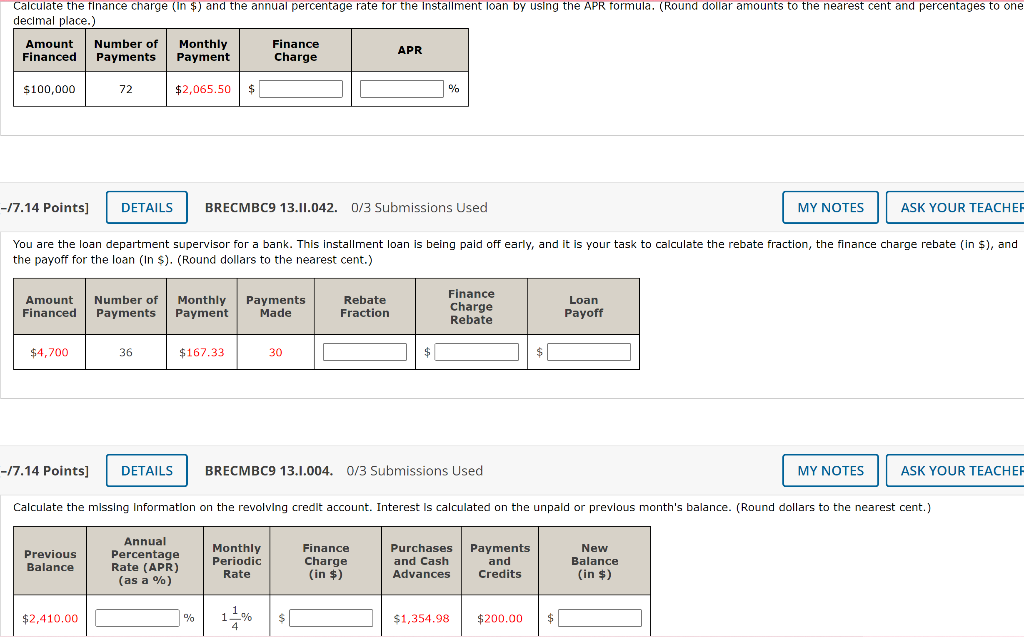Image resolution: width=1024 pixels, height=637 pixels.
Task: Click the Finance Charge input for the $100,000 loan
Action: click(x=301, y=89)
